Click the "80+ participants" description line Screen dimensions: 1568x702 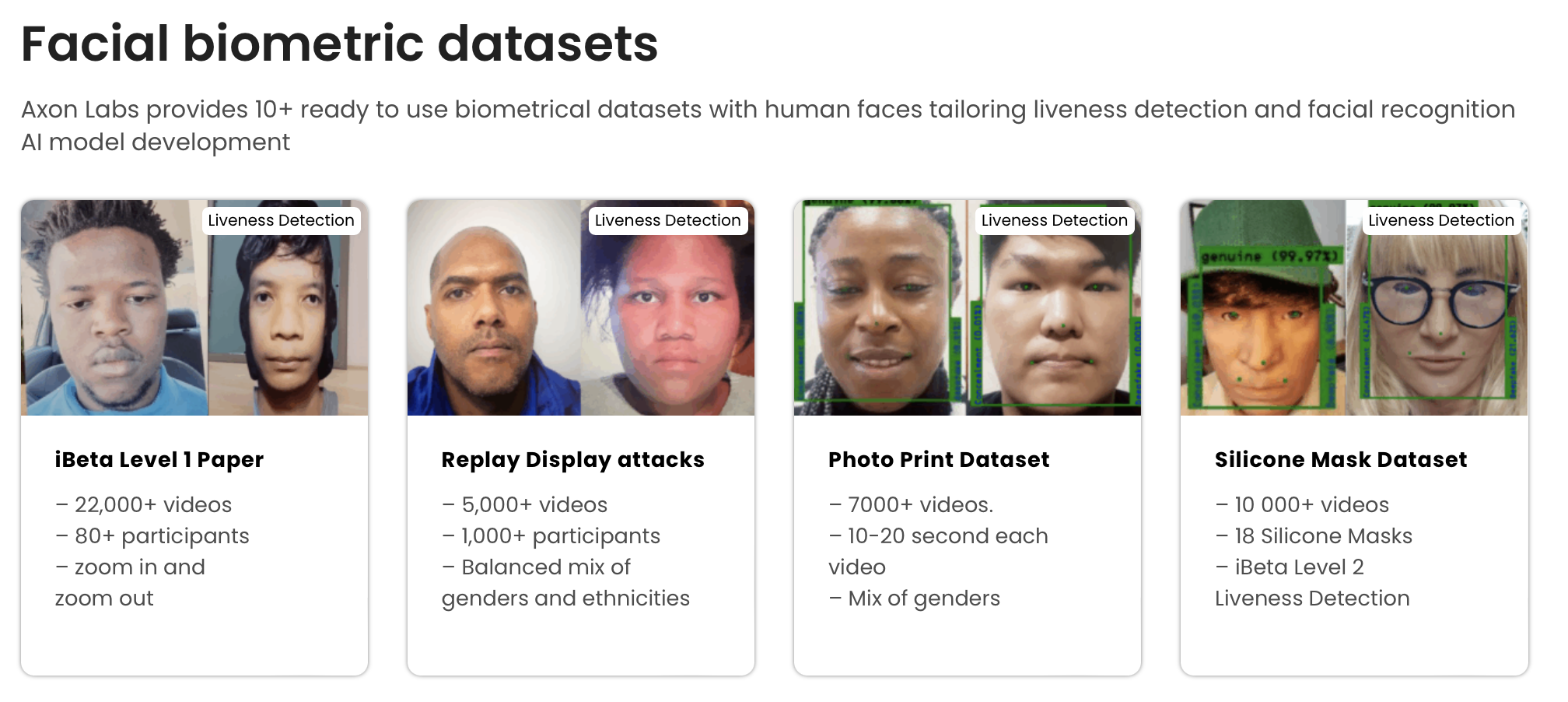(152, 536)
